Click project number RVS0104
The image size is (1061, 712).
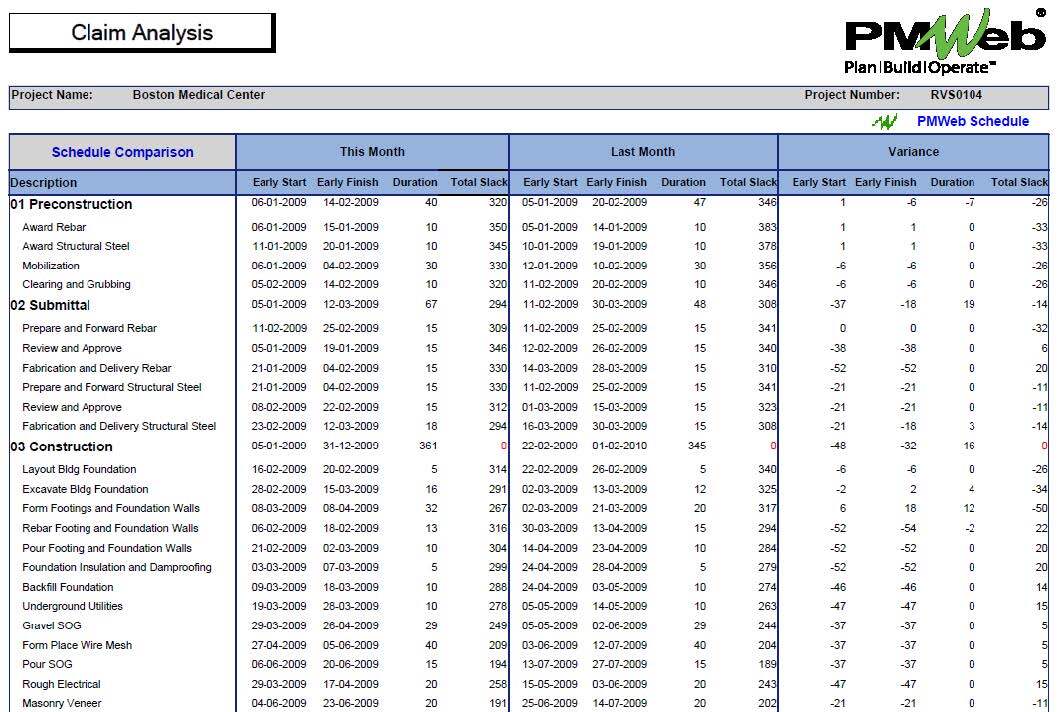(956, 96)
